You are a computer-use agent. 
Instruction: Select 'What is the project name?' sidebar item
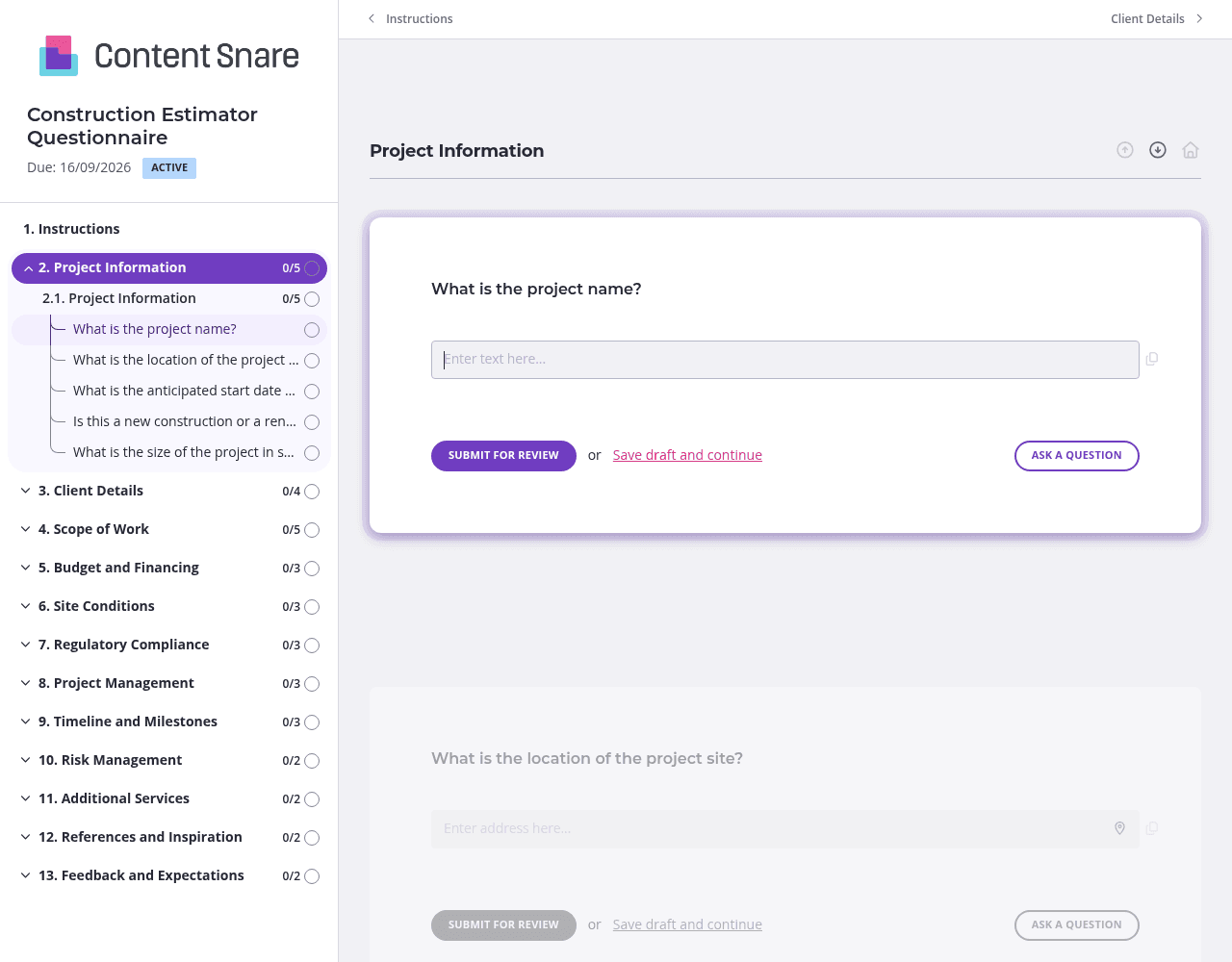[x=155, y=329]
